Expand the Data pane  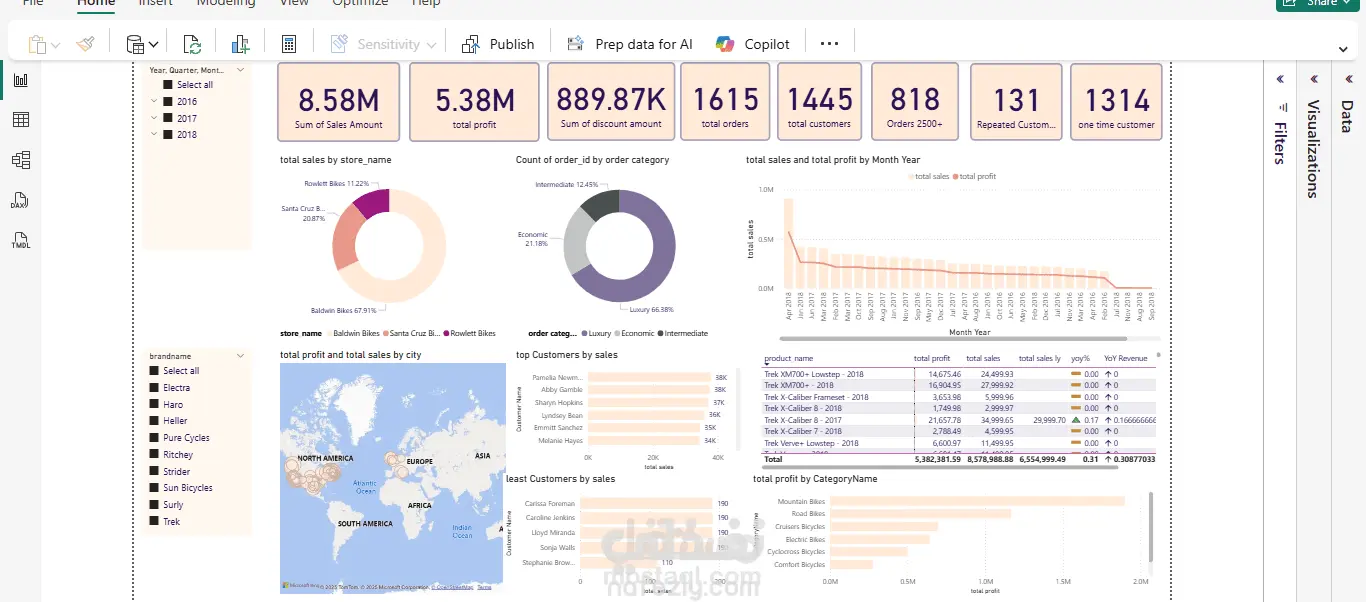1347,79
